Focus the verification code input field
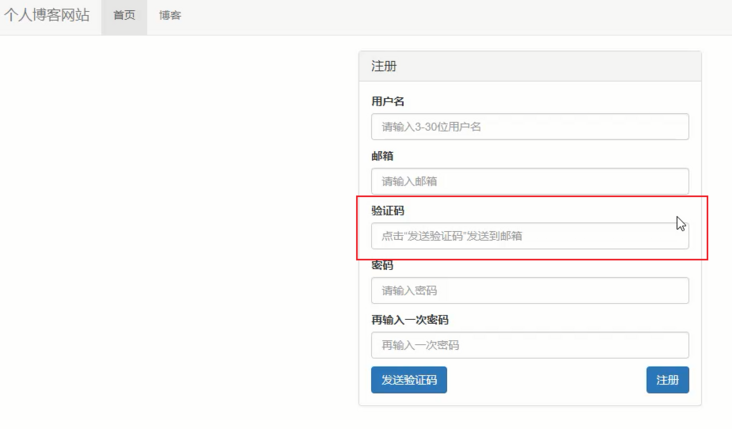 click(529, 236)
